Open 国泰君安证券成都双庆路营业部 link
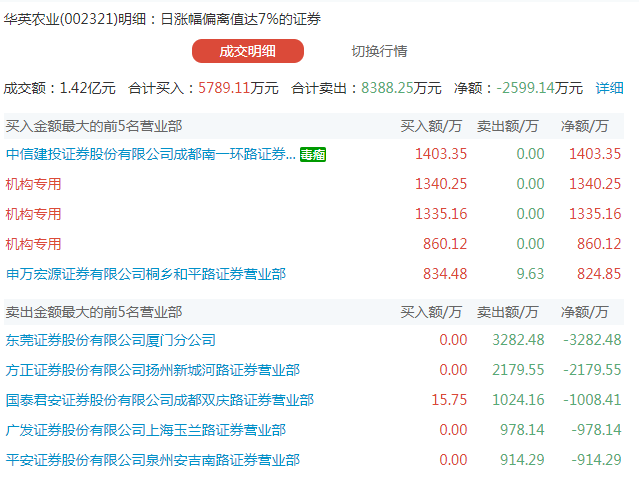Image resolution: width=639 pixels, height=482 pixels. (x=160, y=400)
